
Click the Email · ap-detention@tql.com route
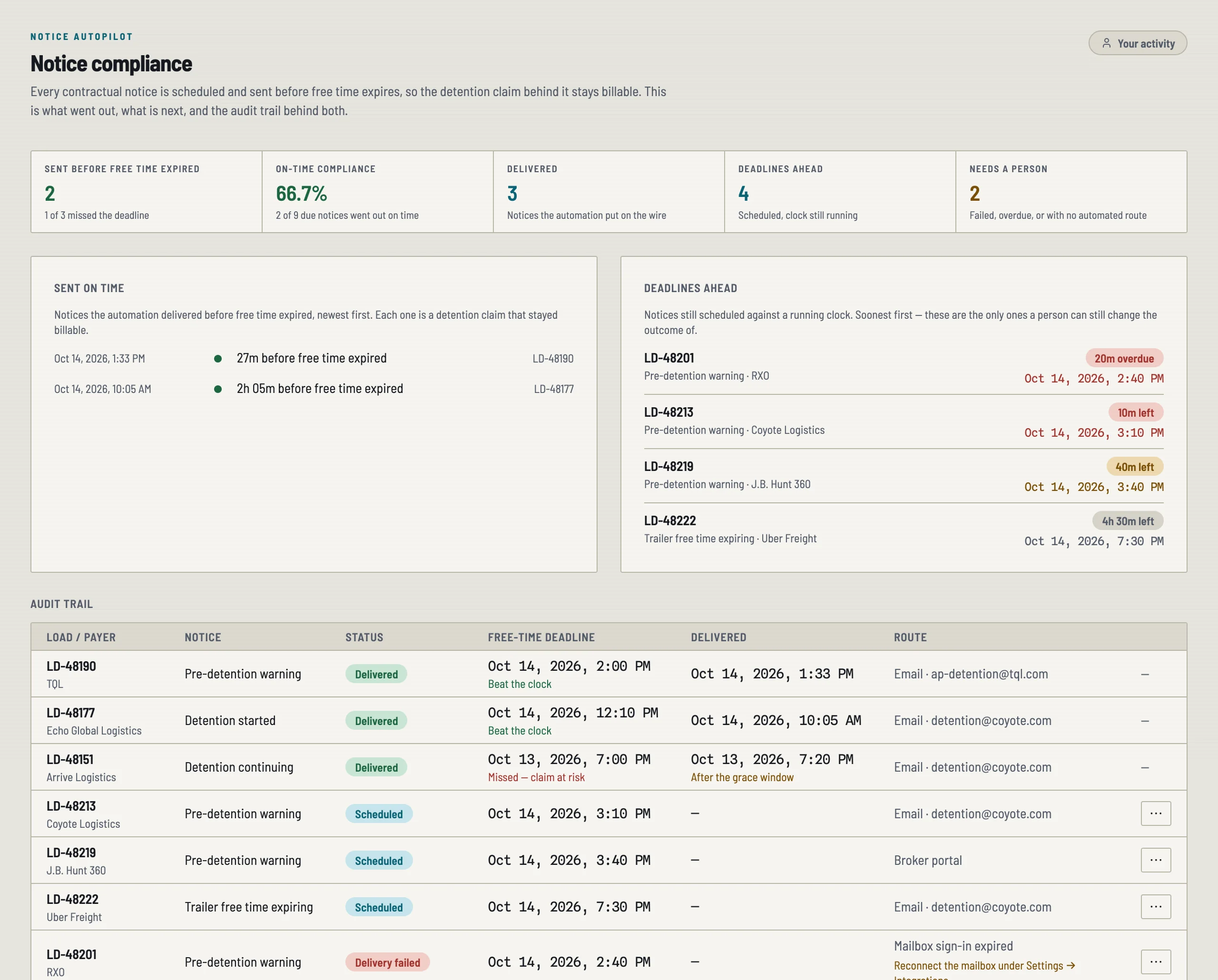[x=971, y=674]
